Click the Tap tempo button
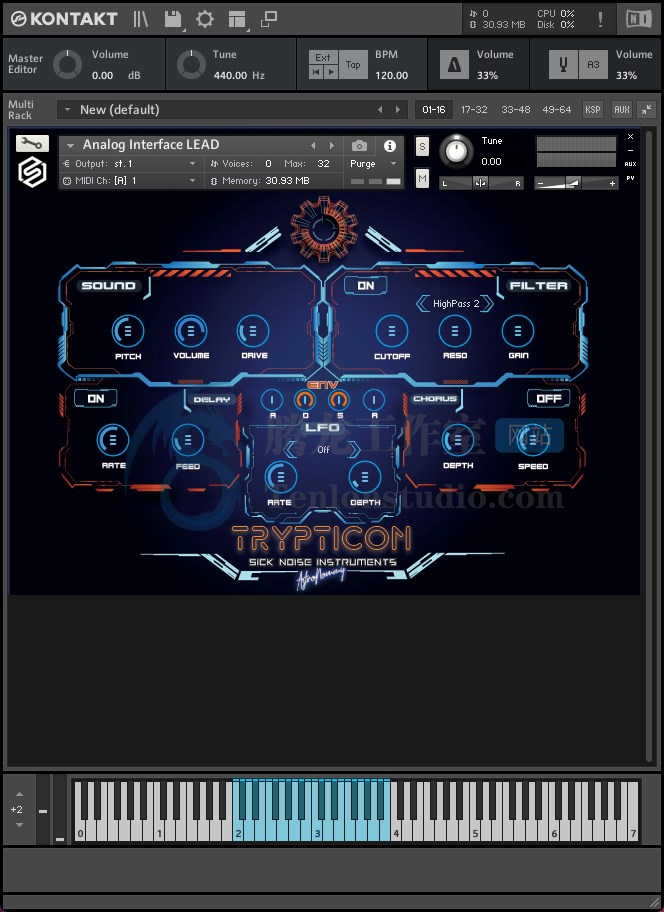The height and width of the screenshot is (912, 664). click(353, 65)
